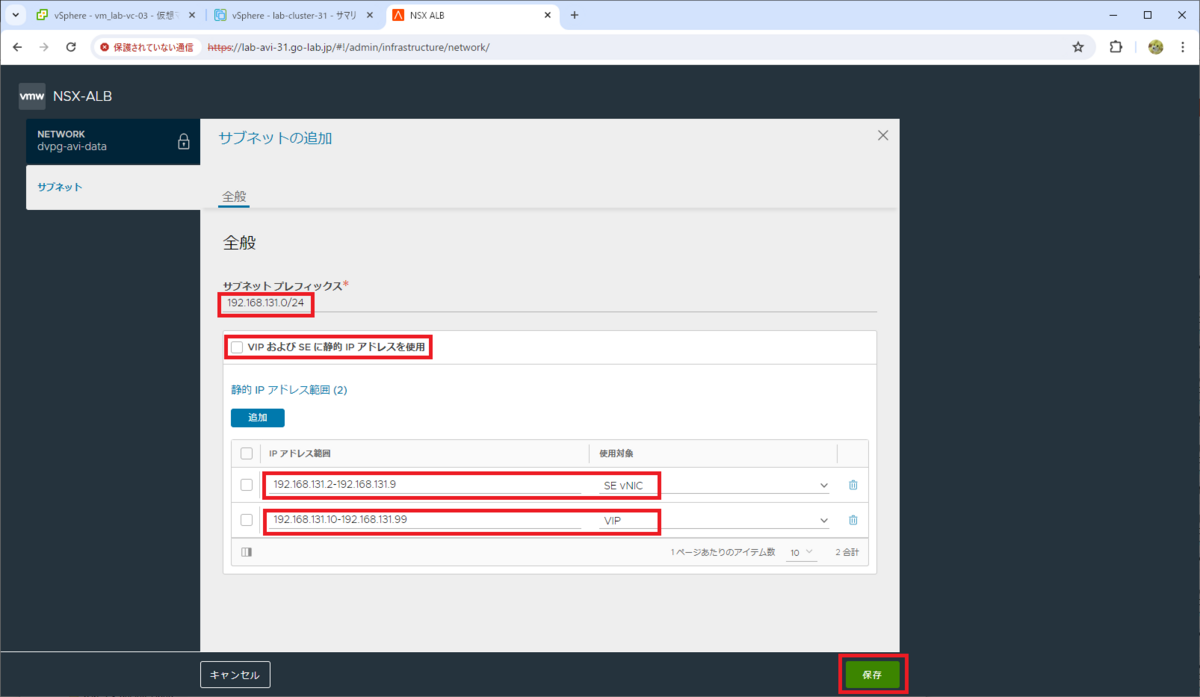This screenshot has height=697, width=1200.
Task: Click the サブネット プレフィックス field 192.168.131.0/24
Action: coord(548,303)
